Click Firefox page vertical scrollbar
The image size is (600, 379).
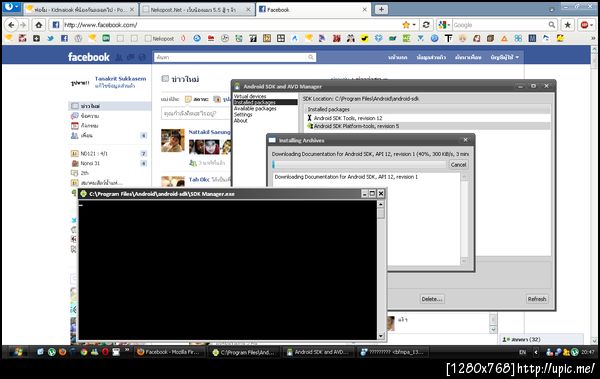(x=594, y=195)
